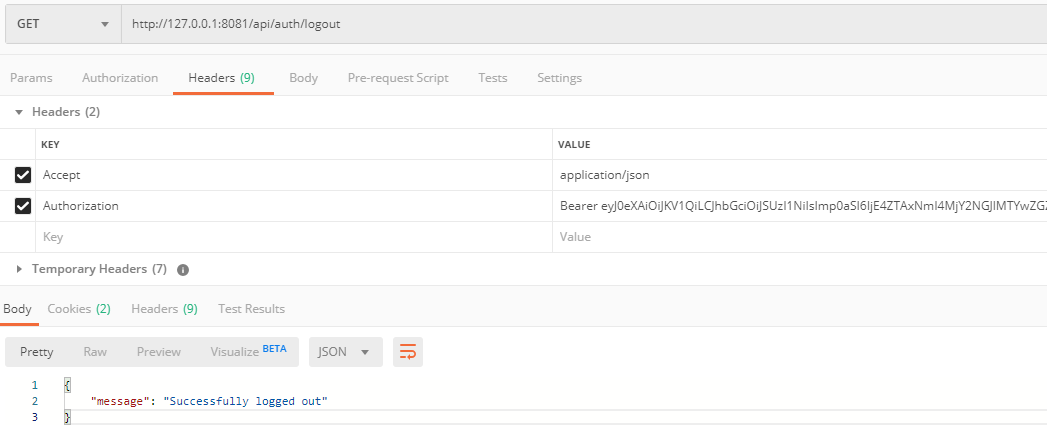Image resolution: width=1047 pixels, height=425 pixels.
Task: Open the JSON format dropdown
Action: tap(344, 352)
